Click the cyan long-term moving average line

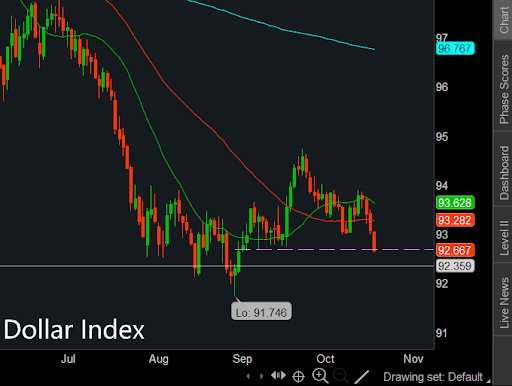click(283, 29)
